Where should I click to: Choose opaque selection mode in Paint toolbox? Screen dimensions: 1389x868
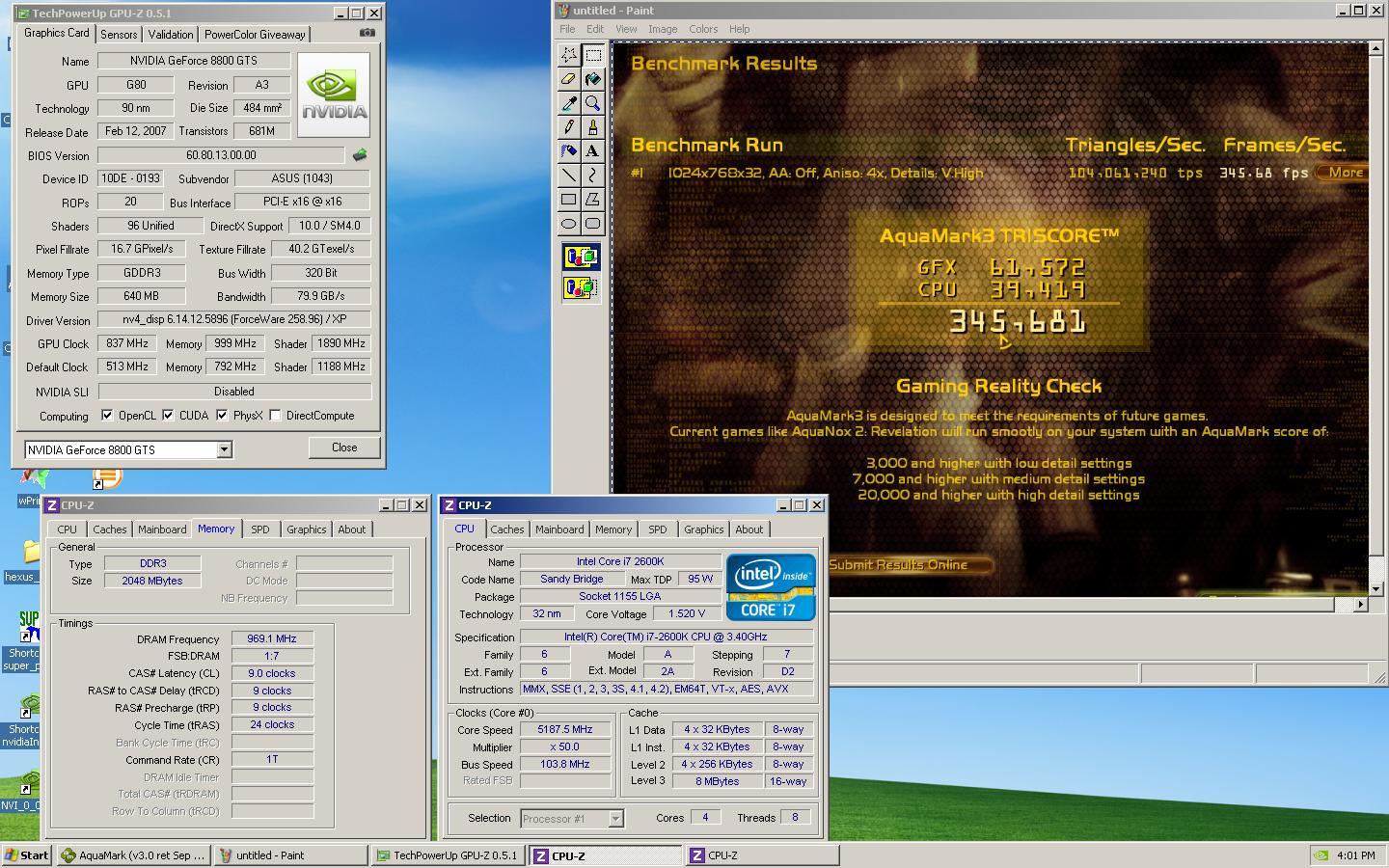click(x=581, y=258)
